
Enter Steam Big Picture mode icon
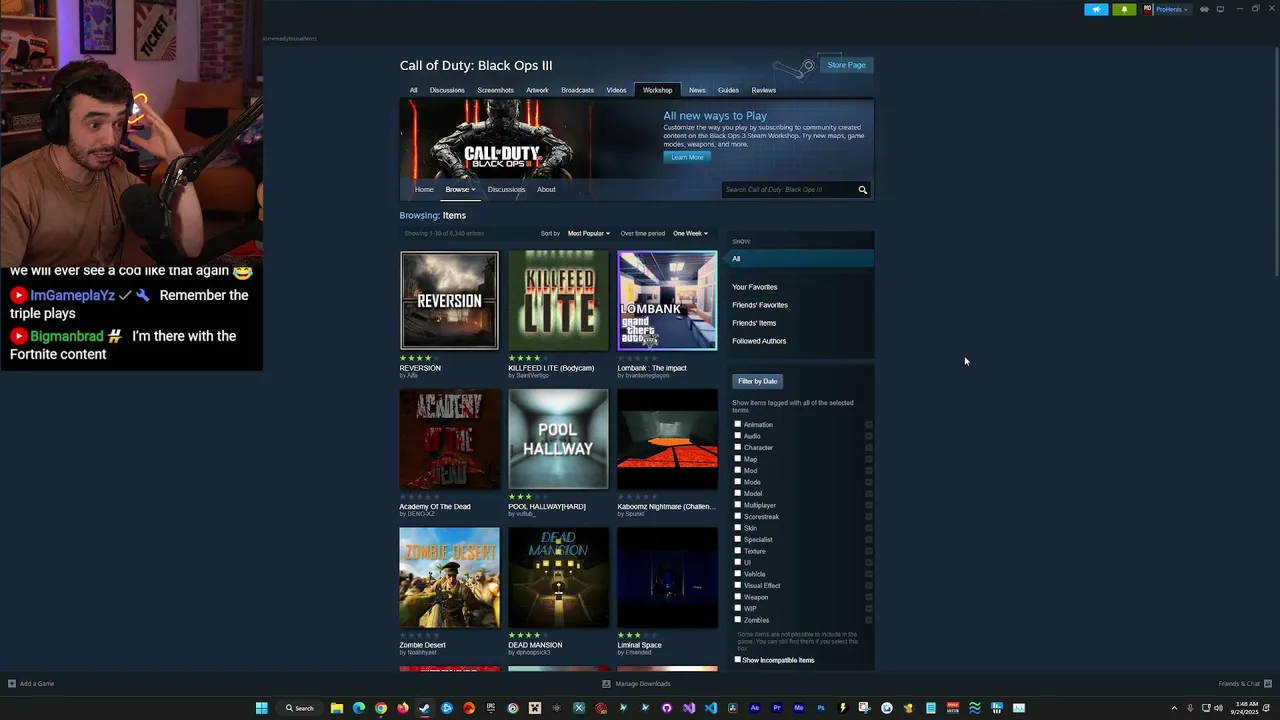coord(1220,9)
